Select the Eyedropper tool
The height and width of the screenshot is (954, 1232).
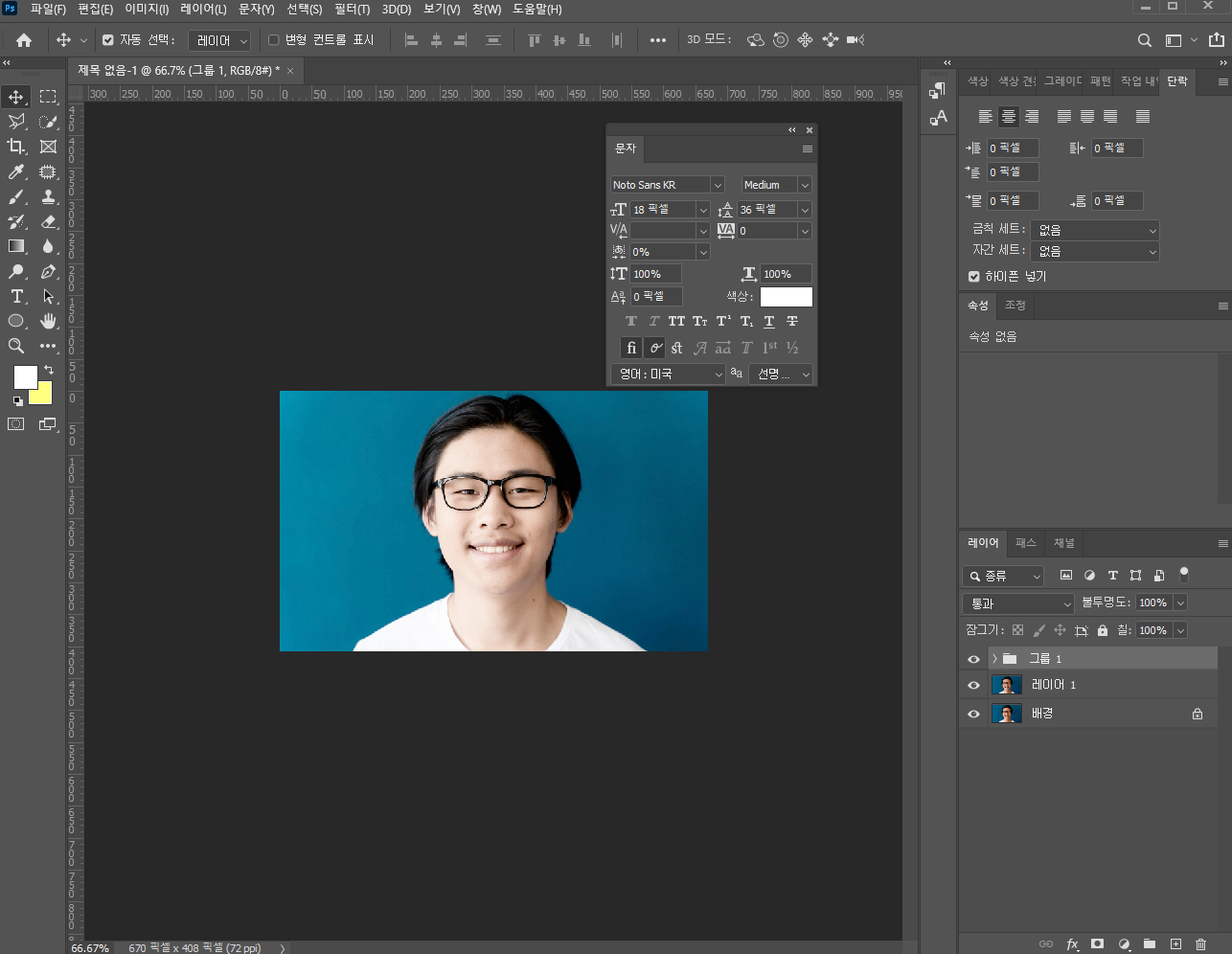16,171
